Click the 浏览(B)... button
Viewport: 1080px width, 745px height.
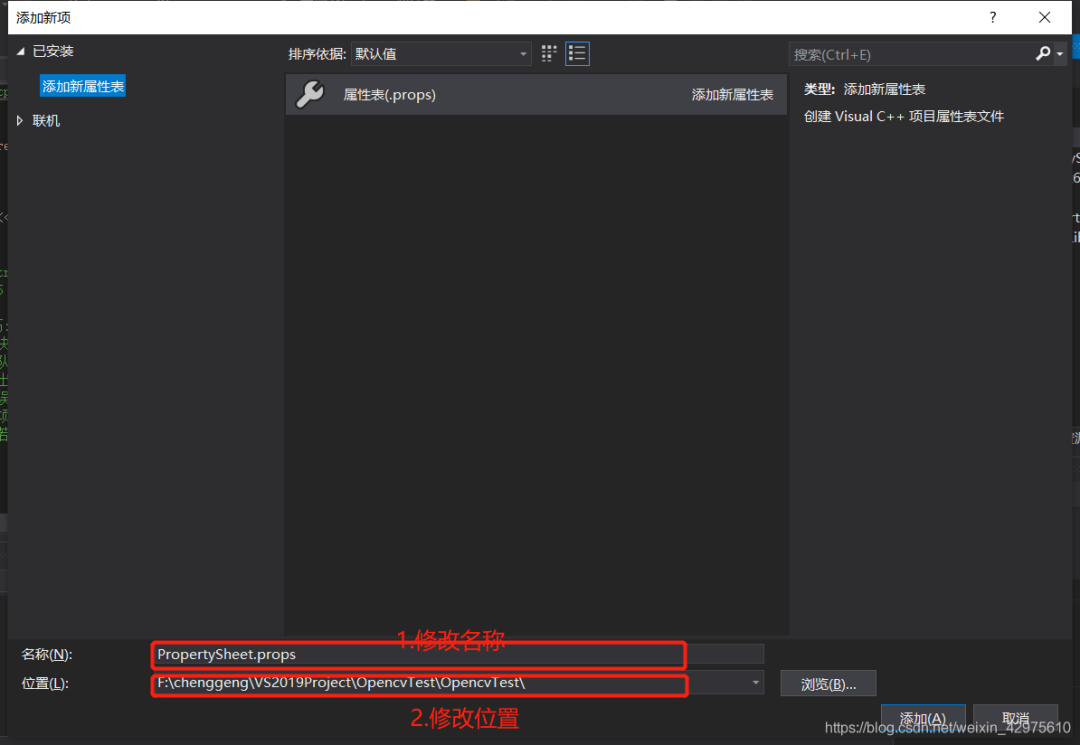click(828, 684)
